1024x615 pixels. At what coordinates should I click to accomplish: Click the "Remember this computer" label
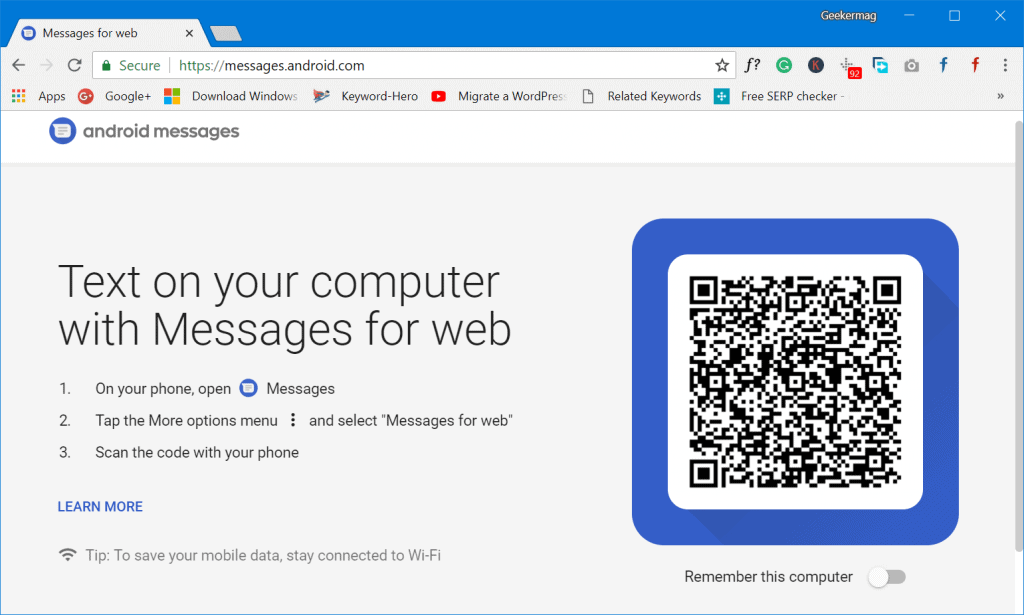tap(769, 577)
